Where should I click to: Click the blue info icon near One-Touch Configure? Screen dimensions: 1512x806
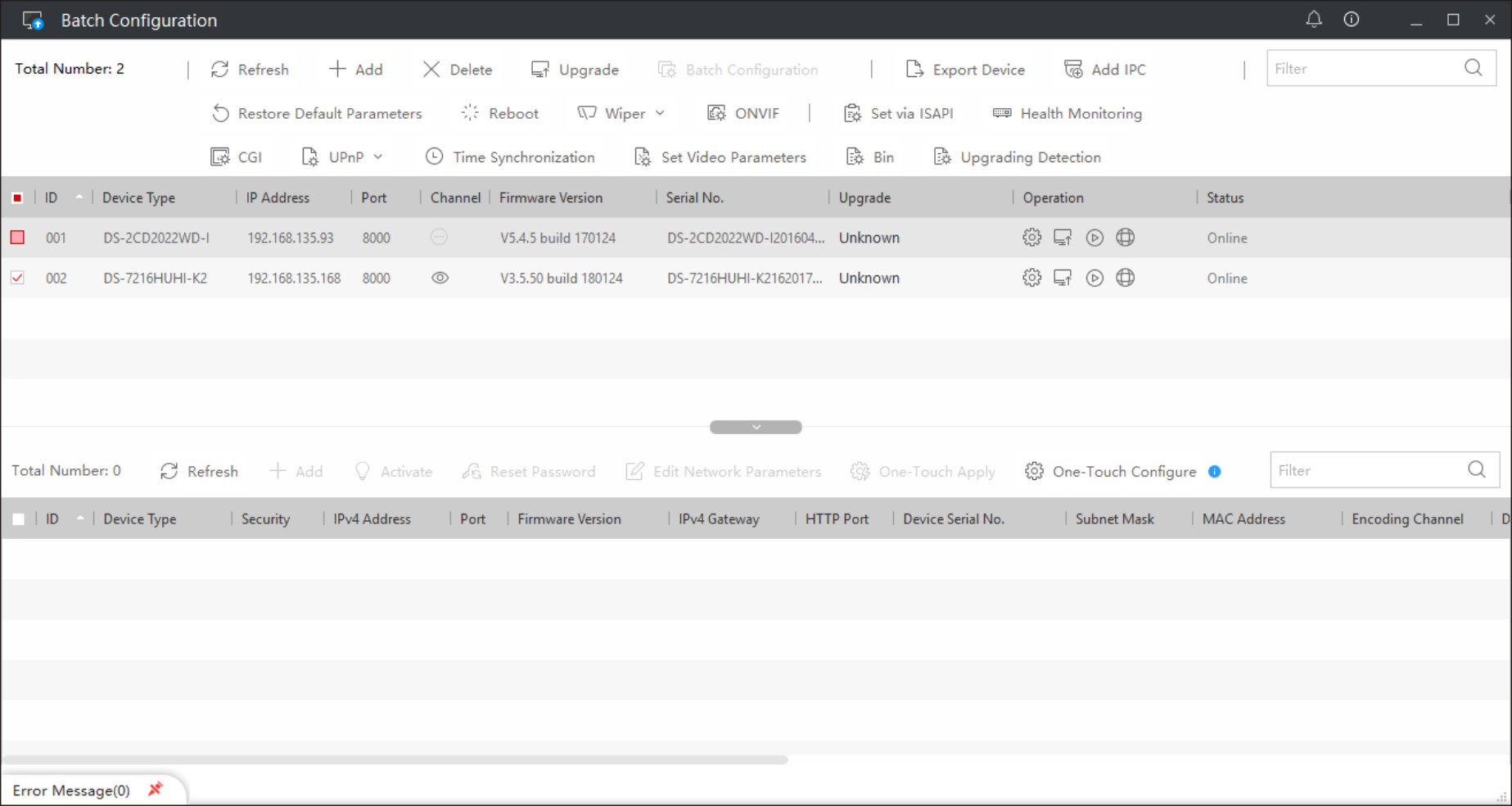coord(1215,471)
